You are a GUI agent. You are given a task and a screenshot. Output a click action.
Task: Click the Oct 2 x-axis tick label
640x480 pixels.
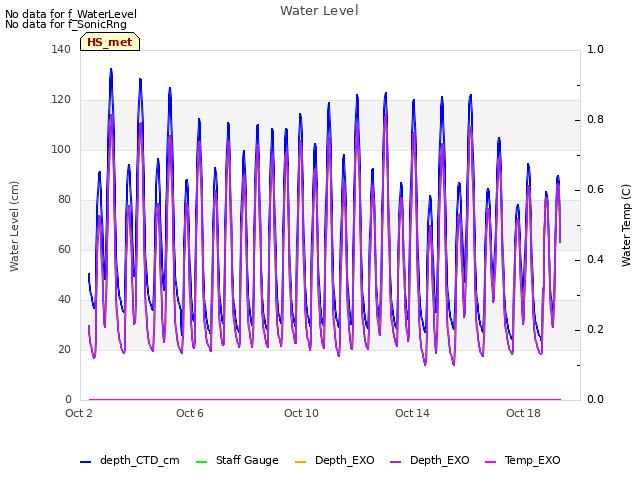coord(79,413)
